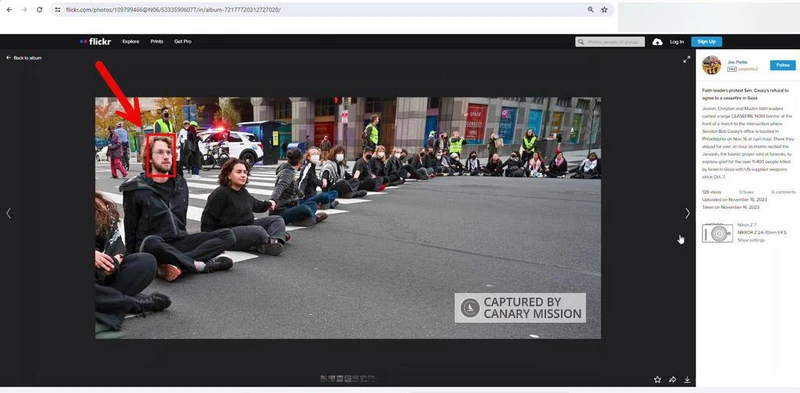Go to the previous photo arrow
The height and width of the screenshot is (393, 800).
click(x=8, y=213)
